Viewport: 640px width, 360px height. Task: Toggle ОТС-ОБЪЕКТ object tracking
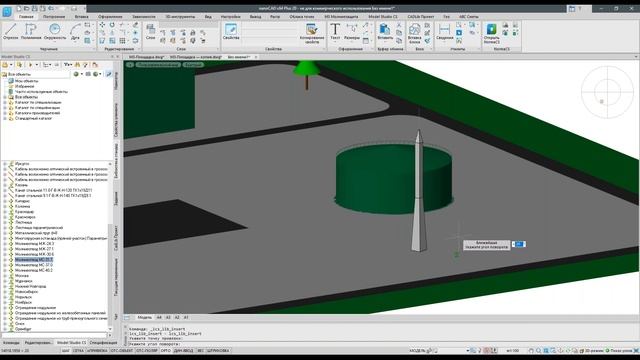tap(122, 351)
